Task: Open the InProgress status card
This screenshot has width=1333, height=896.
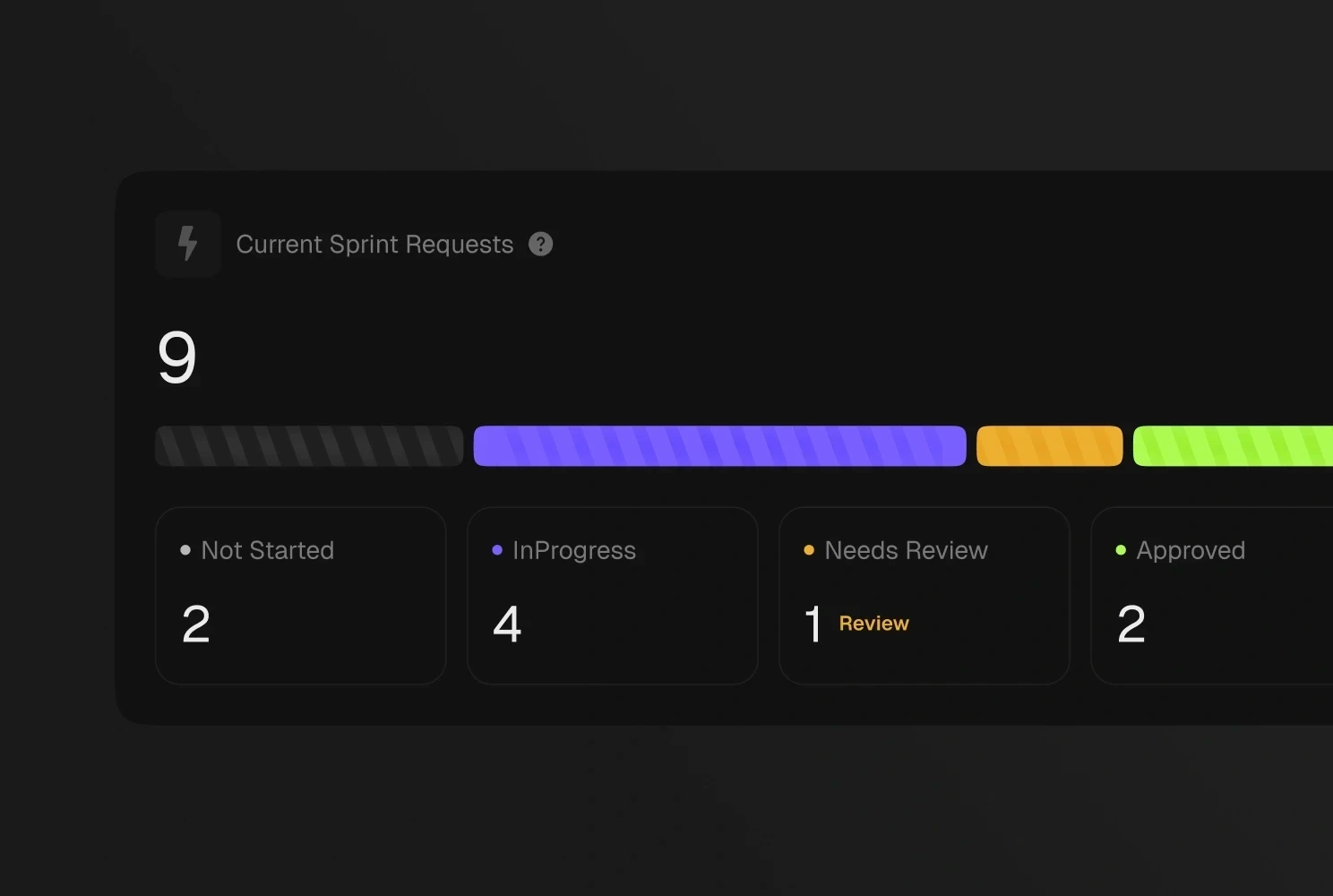Action: pos(613,596)
